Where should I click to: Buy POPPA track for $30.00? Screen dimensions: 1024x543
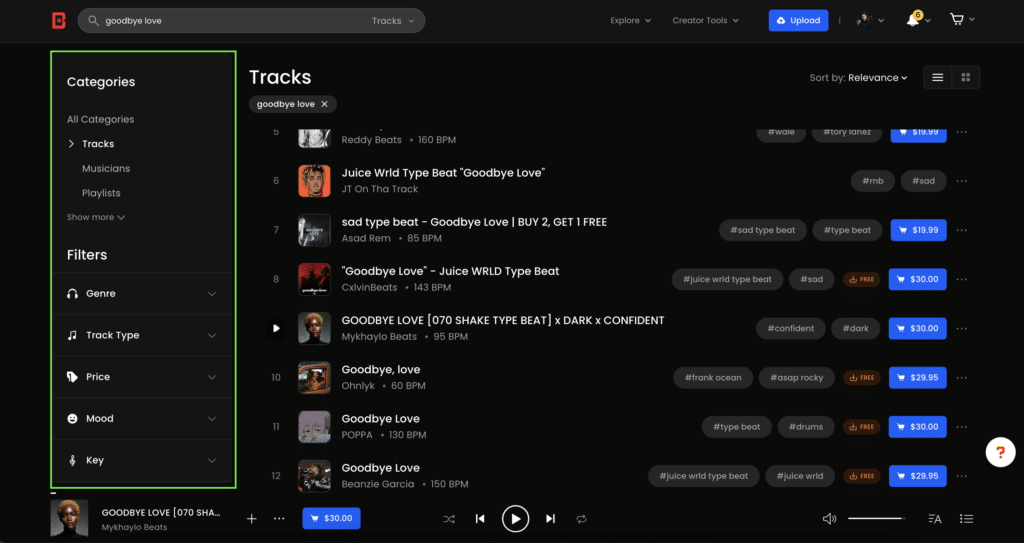pyautogui.click(x=918, y=427)
